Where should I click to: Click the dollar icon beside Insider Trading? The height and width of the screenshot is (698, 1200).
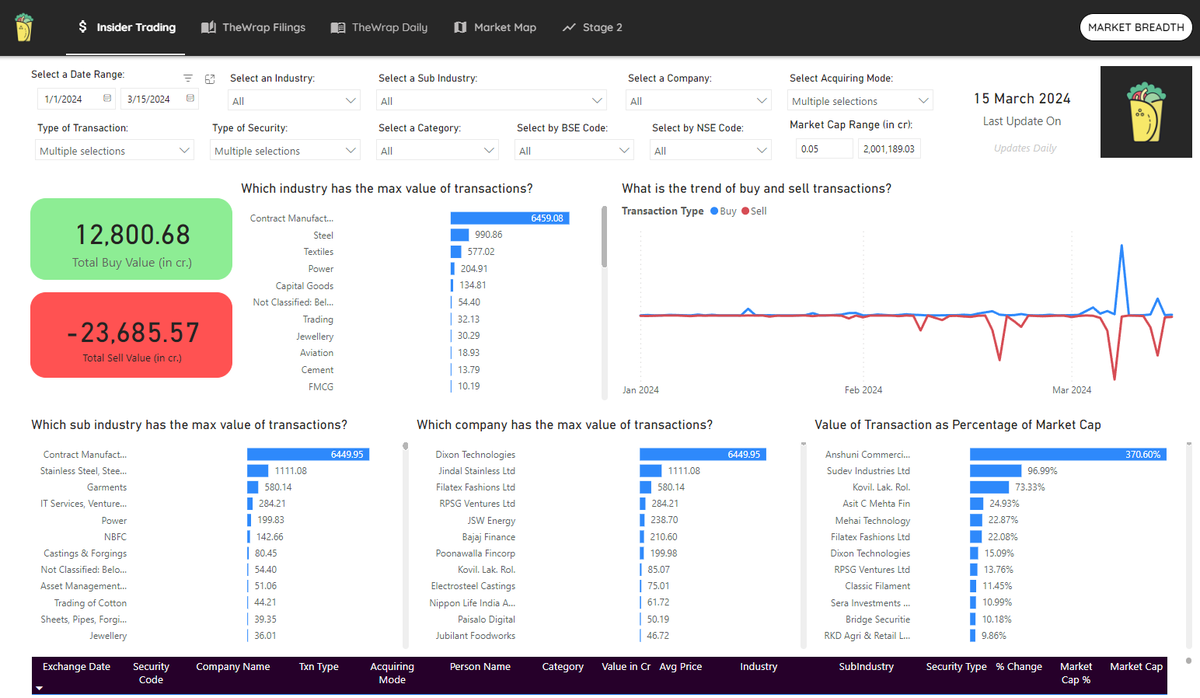point(82,28)
